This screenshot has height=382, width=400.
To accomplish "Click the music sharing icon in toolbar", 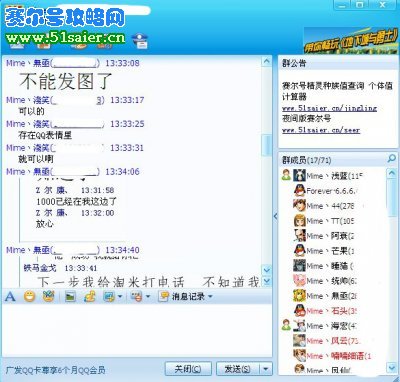I will [89, 296].
